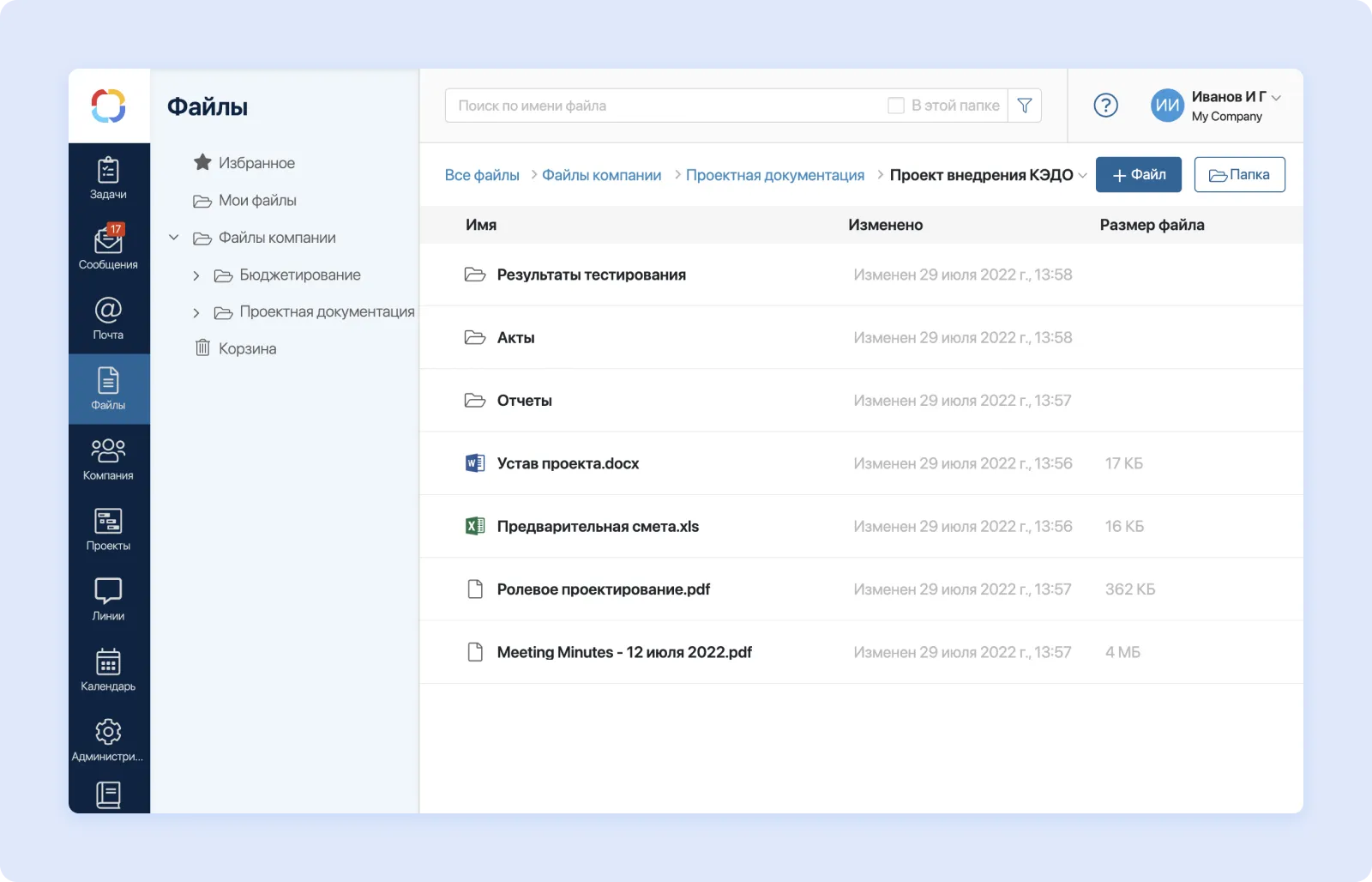Screen dimensions: 1372x882
Task: Enable the 'В этой папке' search checkbox
Action: pos(895,105)
